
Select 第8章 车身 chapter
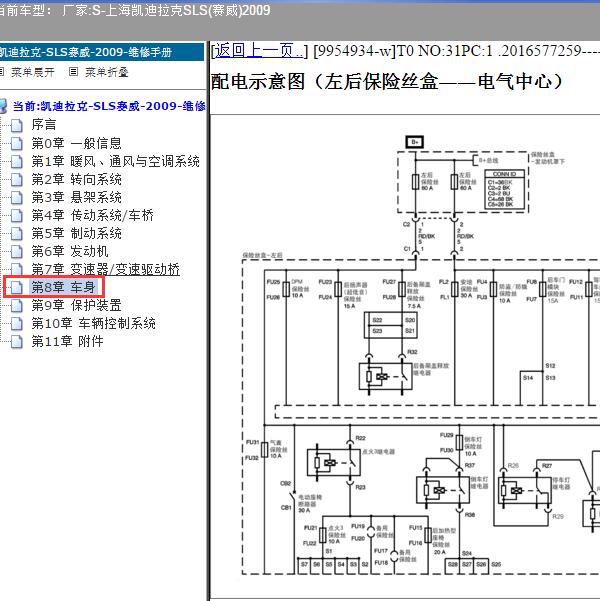(x=63, y=287)
